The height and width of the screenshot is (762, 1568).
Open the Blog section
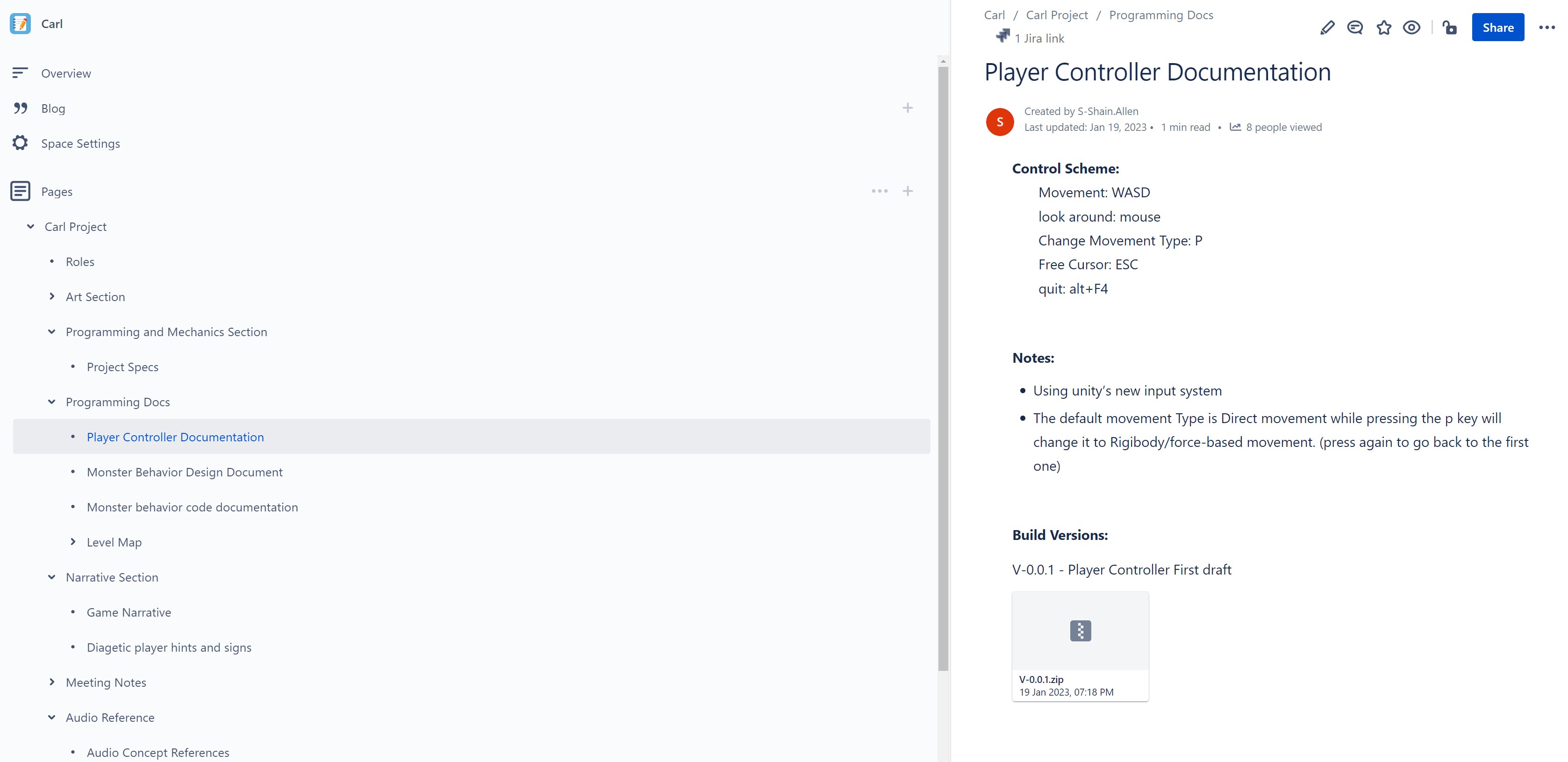[53, 108]
